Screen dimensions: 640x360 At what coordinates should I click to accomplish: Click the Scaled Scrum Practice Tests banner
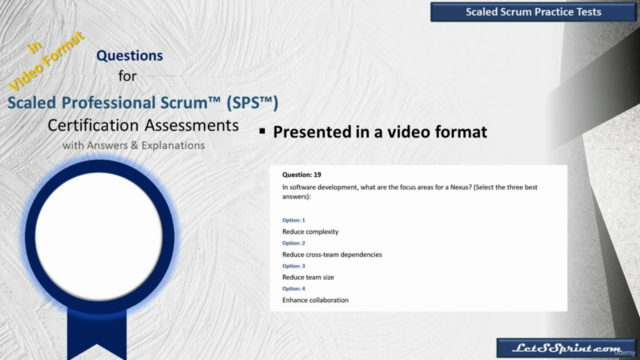533,12
